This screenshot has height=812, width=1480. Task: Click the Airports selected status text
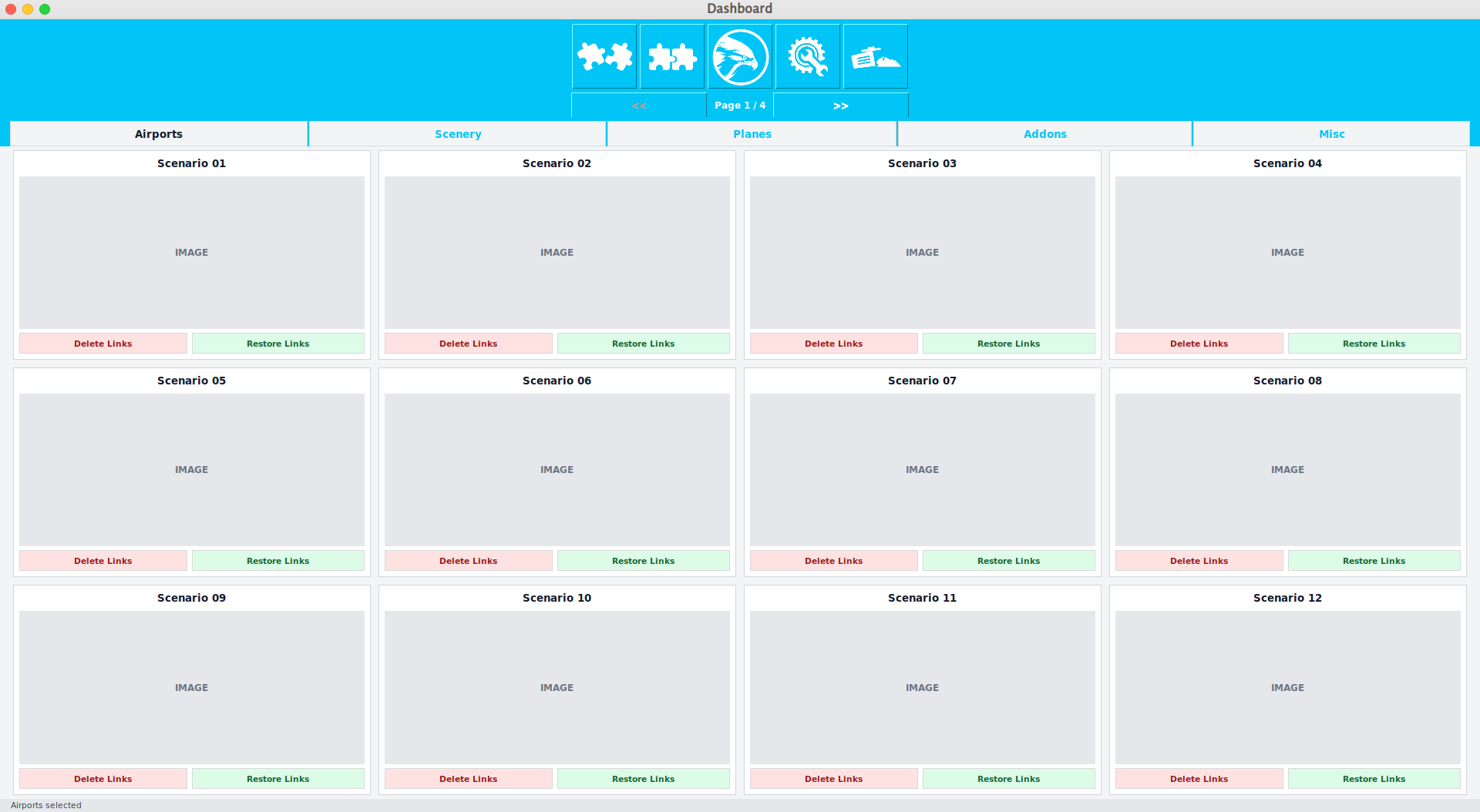(x=46, y=805)
